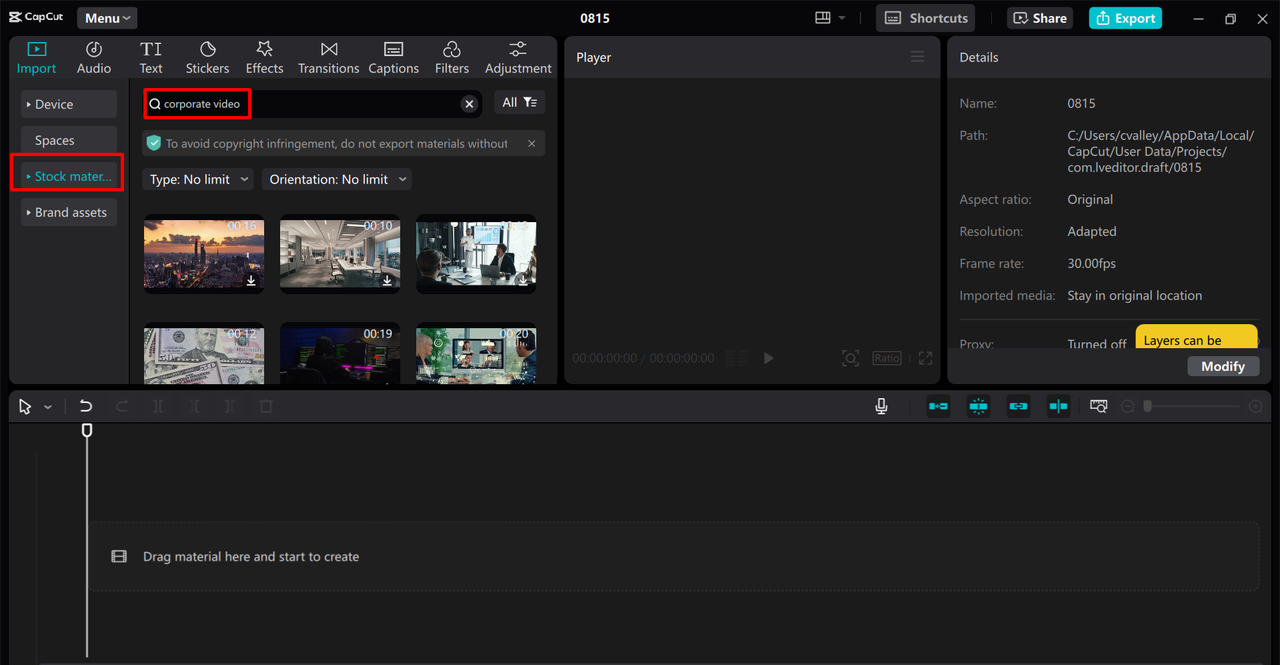Open the Text tab
1280x665 pixels.
[151, 58]
